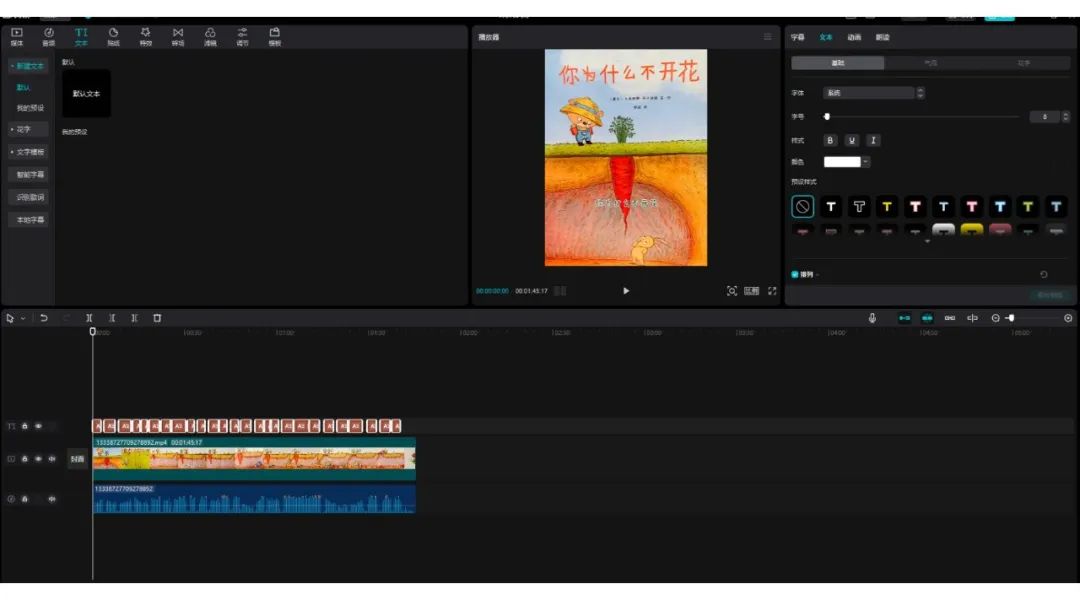Toggle the main track magnet snapping
Screen dimensions: 1080x600
pyautogui.click(x=904, y=318)
